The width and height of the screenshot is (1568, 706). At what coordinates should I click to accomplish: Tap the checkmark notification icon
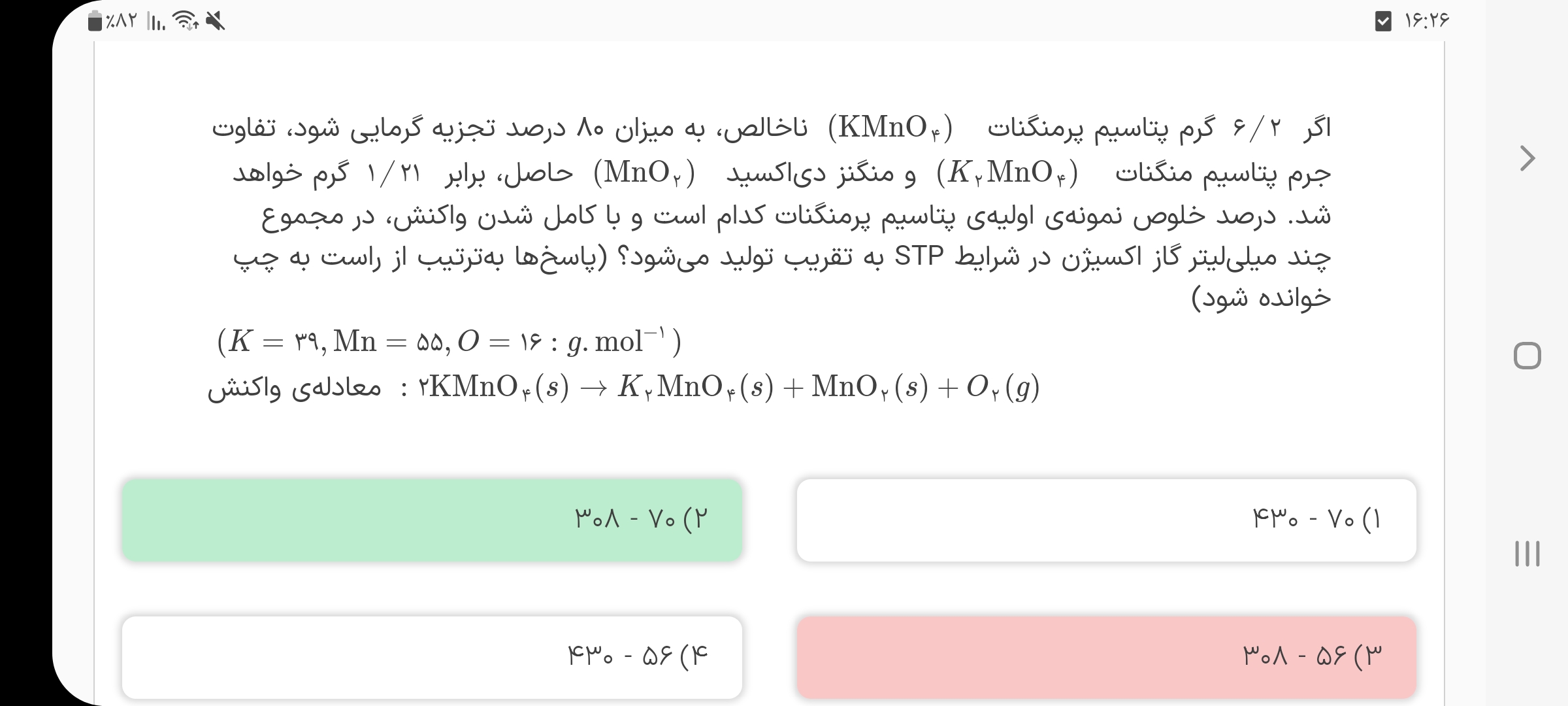[x=1382, y=22]
